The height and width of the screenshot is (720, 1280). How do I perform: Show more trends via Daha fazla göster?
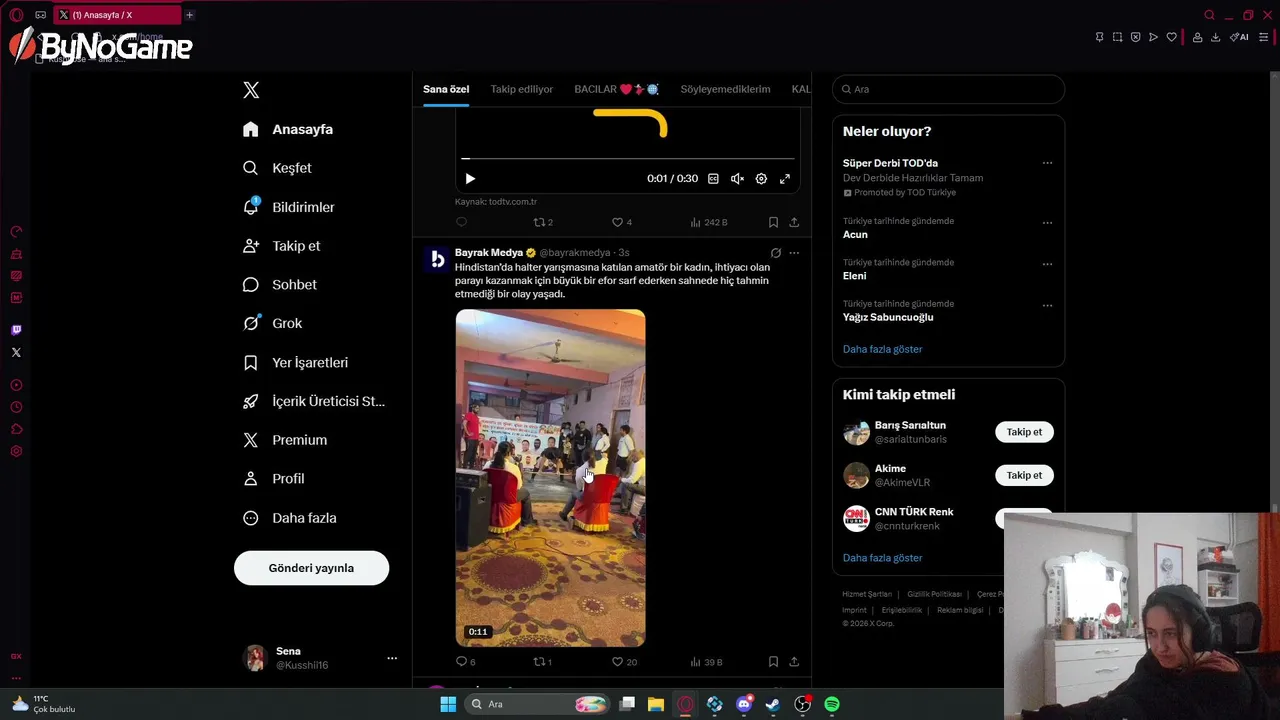point(882,349)
